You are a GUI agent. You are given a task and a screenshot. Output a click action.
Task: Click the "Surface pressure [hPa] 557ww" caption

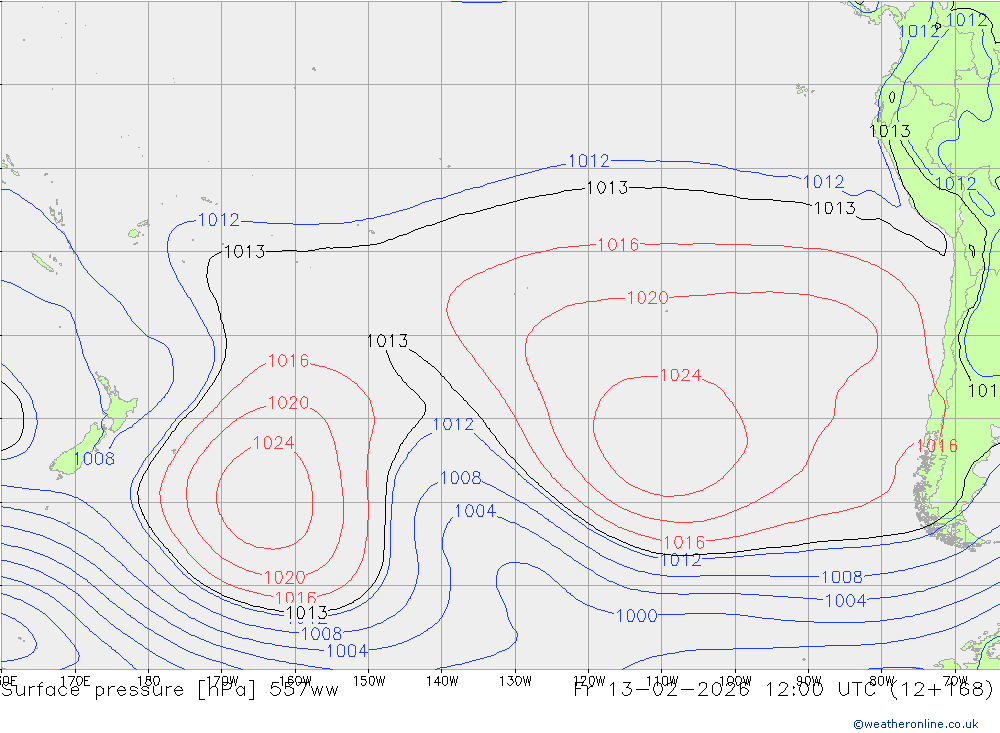point(170,690)
